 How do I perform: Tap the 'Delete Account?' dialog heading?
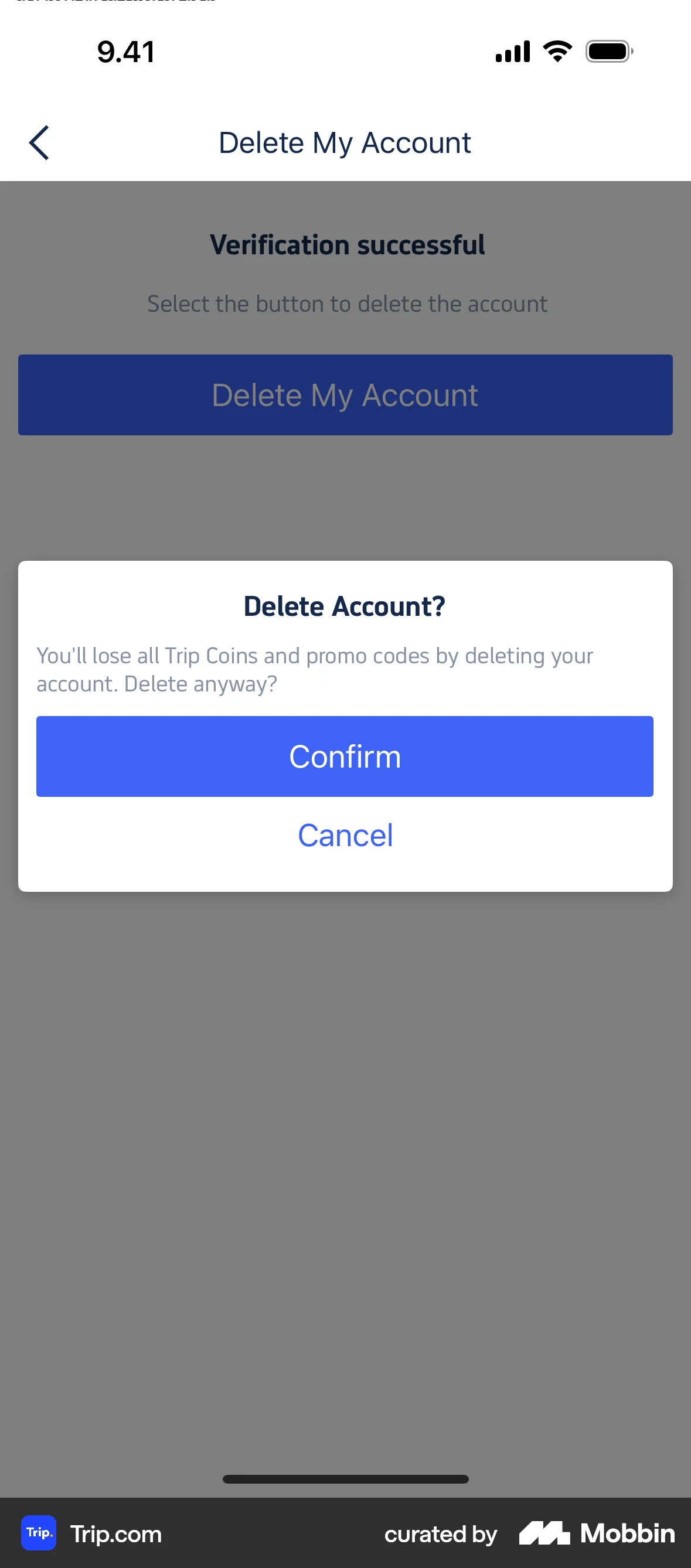click(344, 605)
